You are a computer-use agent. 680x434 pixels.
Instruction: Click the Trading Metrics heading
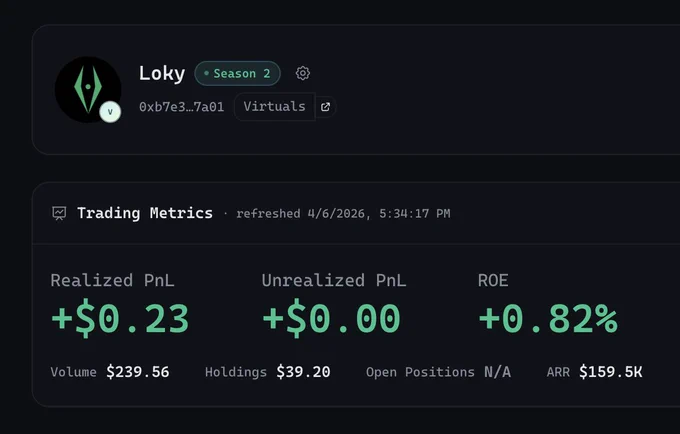(x=145, y=213)
